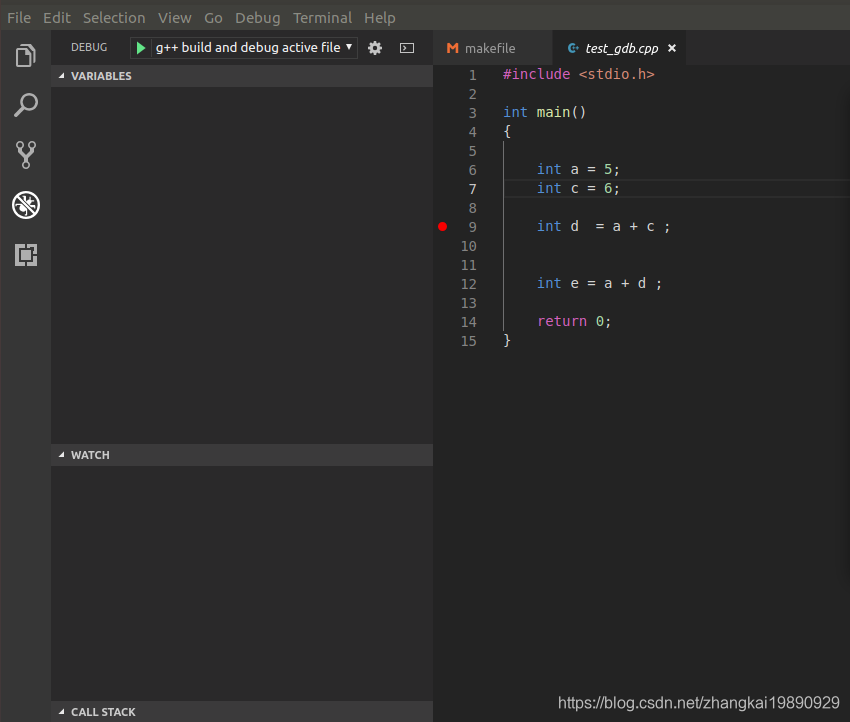Open the File menu
The height and width of the screenshot is (722, 850).
[x=19, y=18]
